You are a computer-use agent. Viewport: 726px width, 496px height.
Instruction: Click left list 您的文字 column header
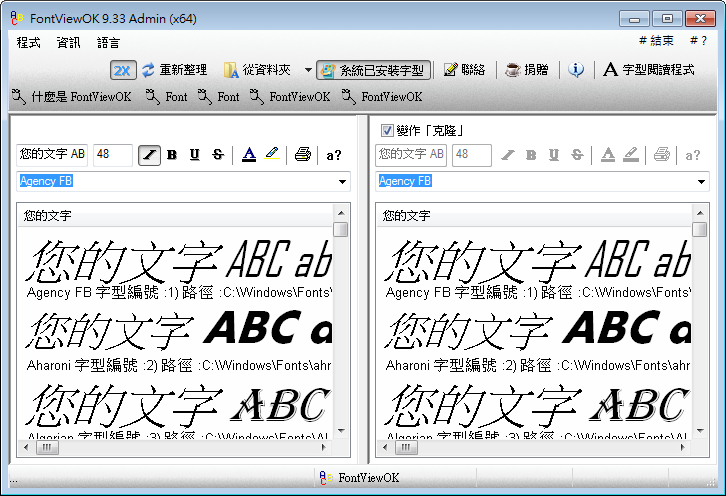coord(175,216)
